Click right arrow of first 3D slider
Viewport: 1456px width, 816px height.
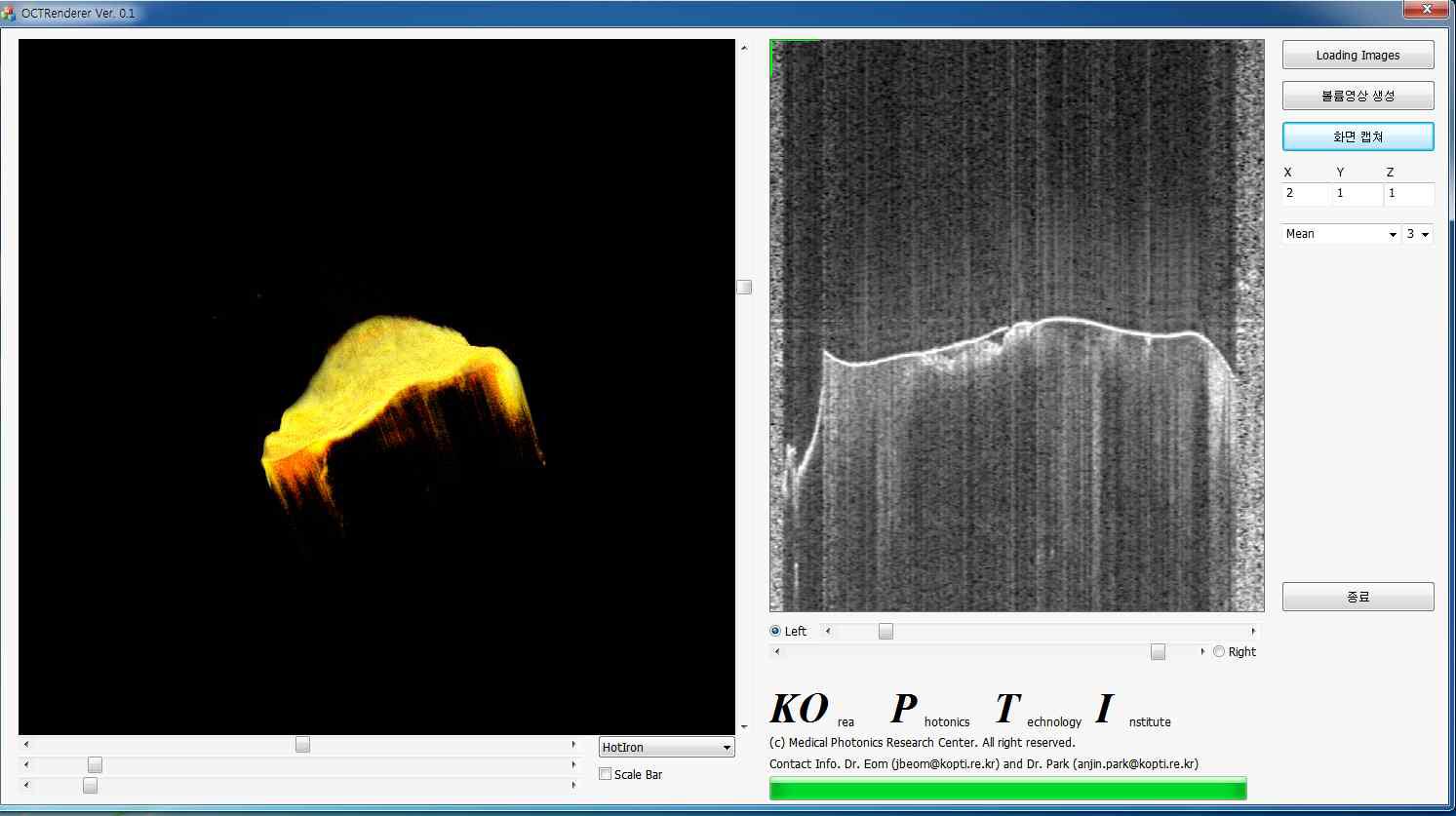[573, 744]
